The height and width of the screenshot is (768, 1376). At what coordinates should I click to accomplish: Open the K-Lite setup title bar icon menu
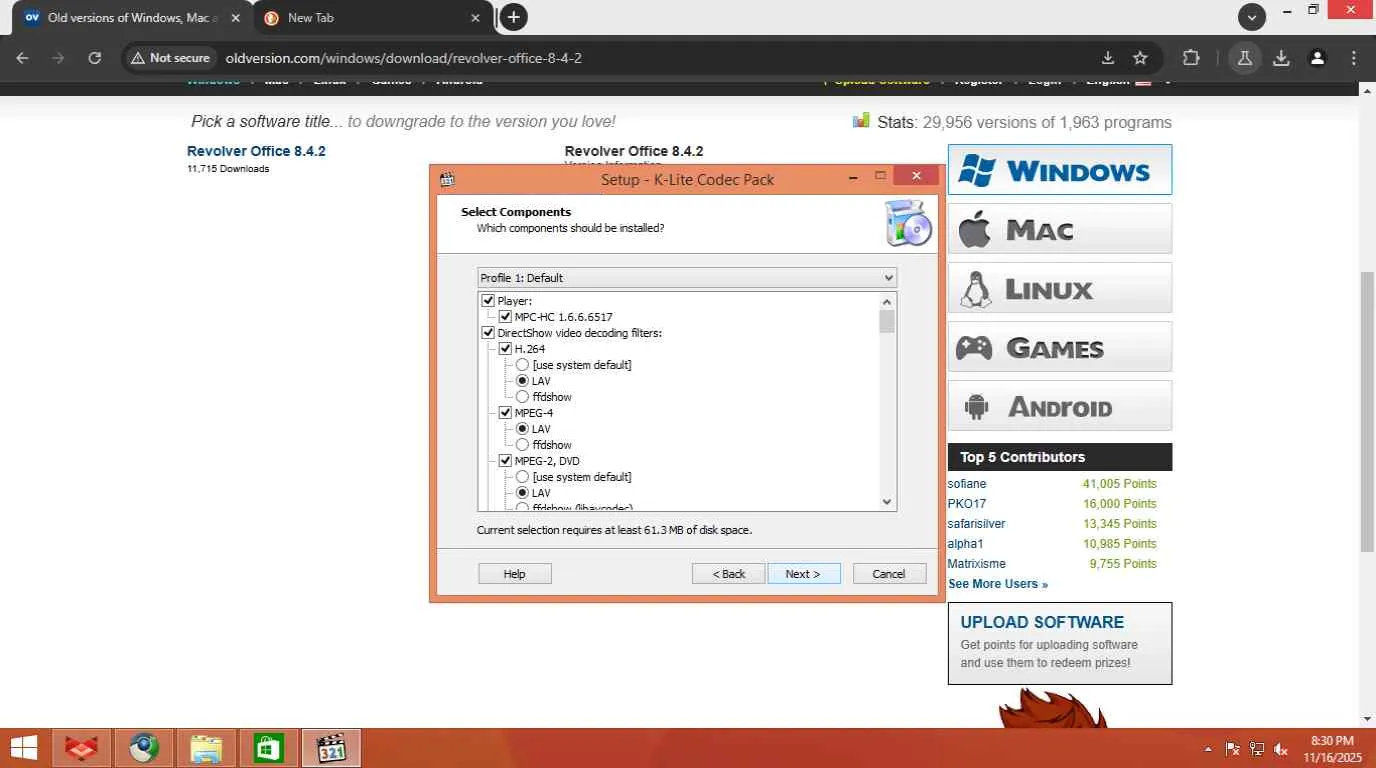coord(447,179)
